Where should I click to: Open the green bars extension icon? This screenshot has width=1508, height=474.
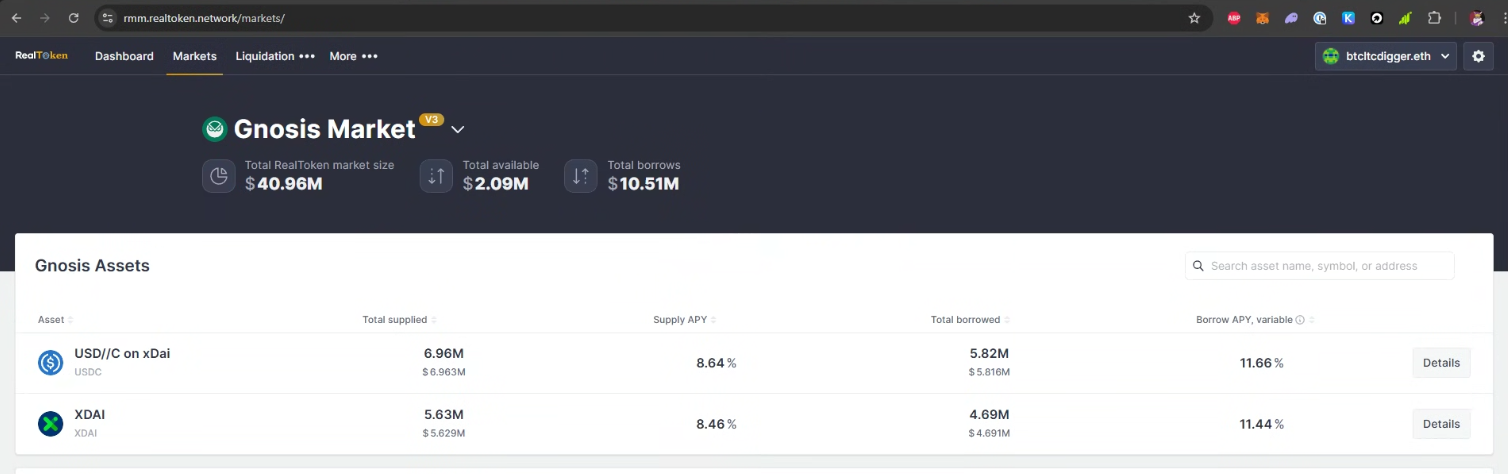(1405, 18)
